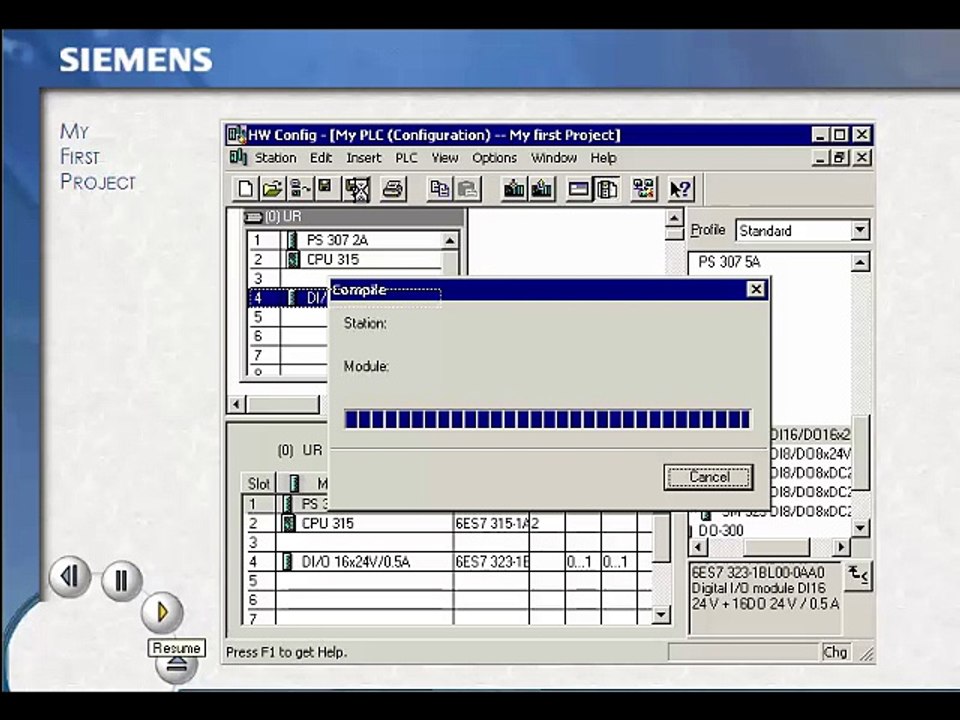Open the Insert menu

(x=364, y=158)
